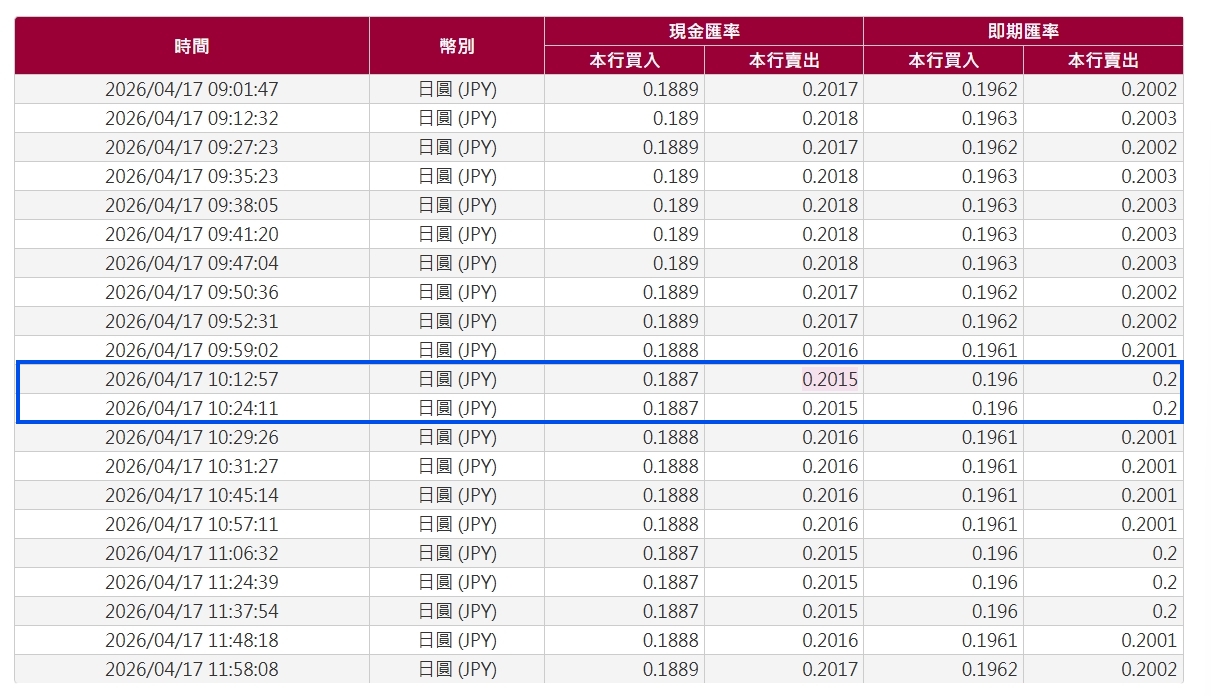Click spot buy 0.1962 in 09:01:47 row
Screen dimensions: 1211x696
point(990,89)
